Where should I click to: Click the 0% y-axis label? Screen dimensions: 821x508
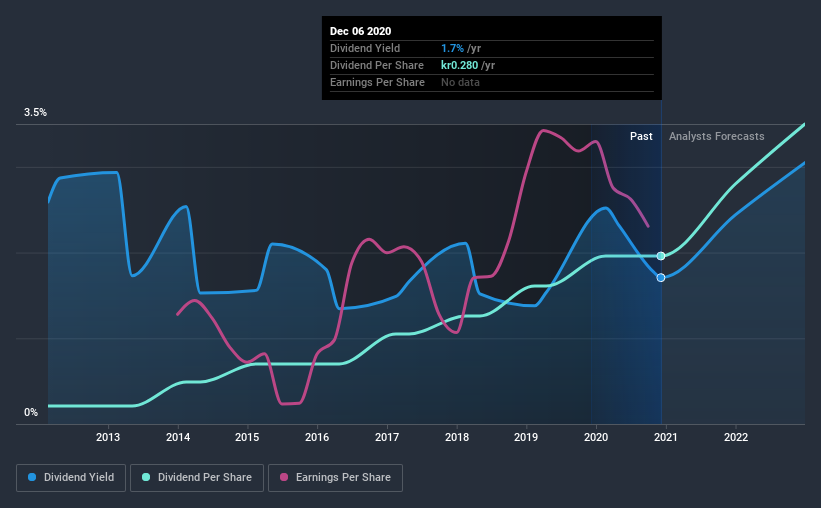point(31,413)
